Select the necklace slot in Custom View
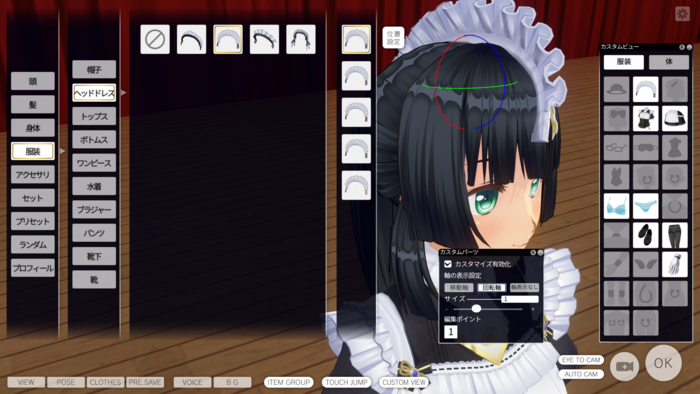The width and height of the screenshot is (700, 394). pyautogui.click(x=675, y=206)
